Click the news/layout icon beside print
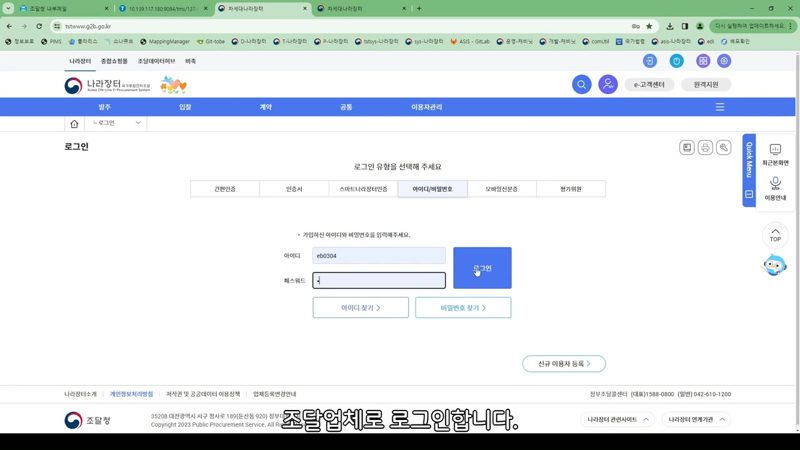Viewport: 800px width, 450px height. point(687,147)
